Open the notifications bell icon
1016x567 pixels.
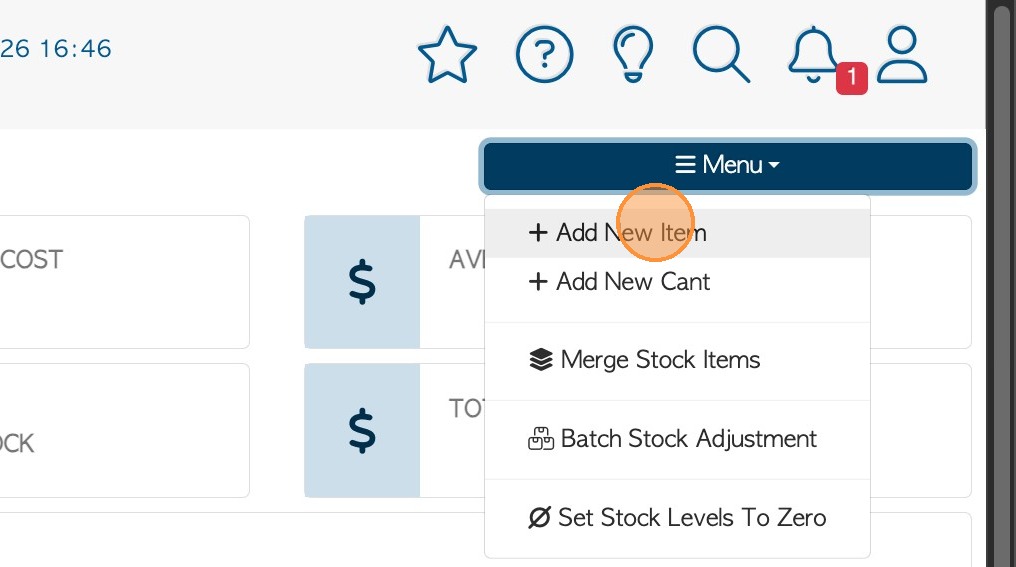click(x=811, y=52)
